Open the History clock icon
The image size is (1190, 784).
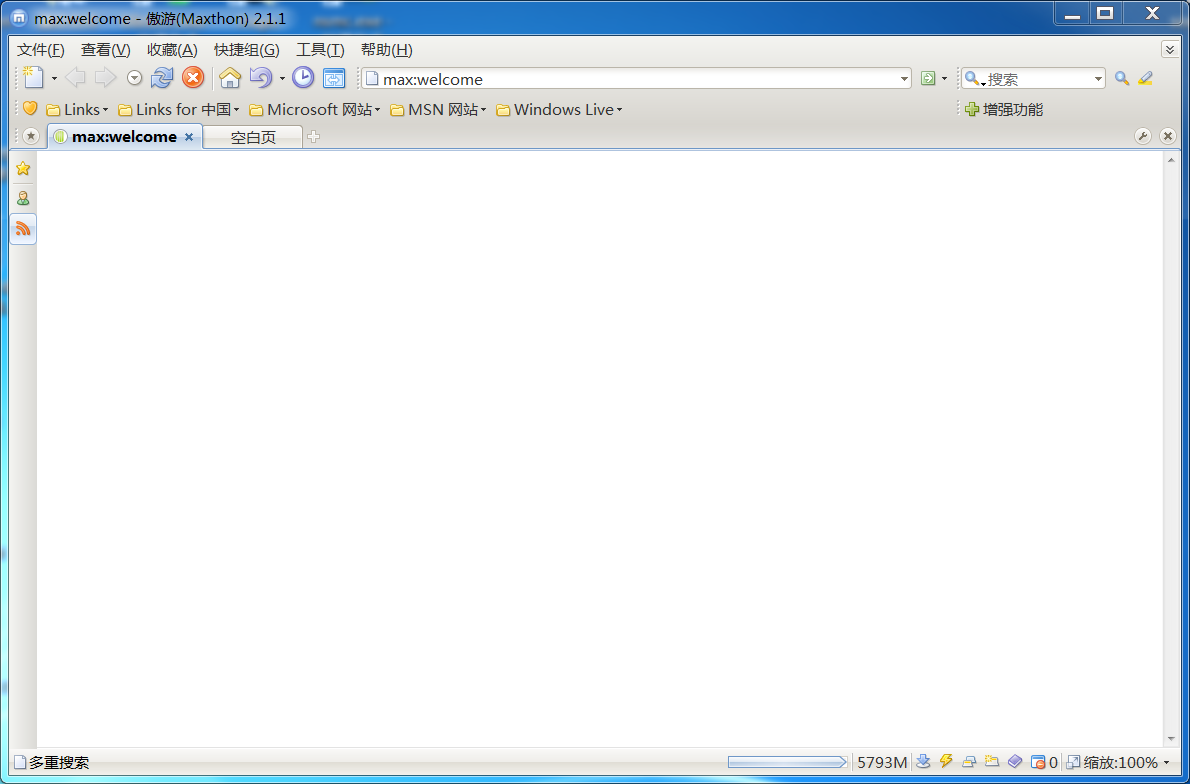coord(303,78)
